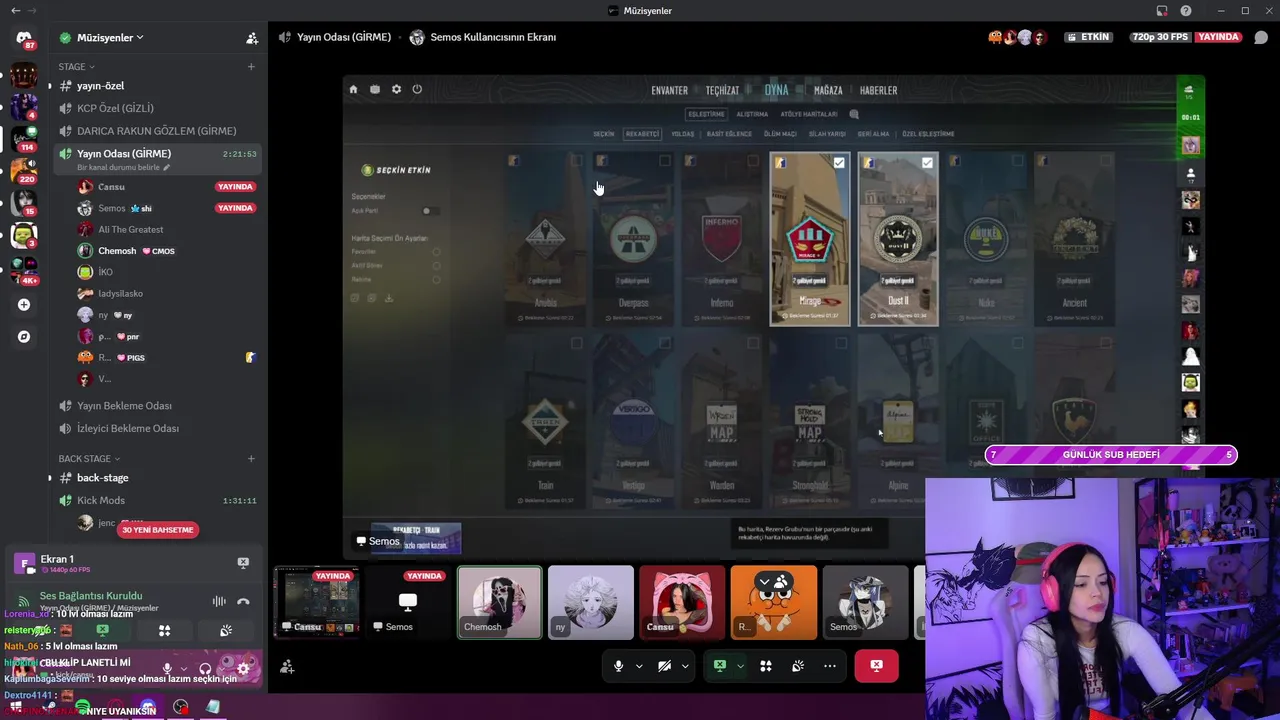Click the matchmaking search globe icon
Screen dimensions: 1280x720
pyautogui.click(x=854, y=114)
